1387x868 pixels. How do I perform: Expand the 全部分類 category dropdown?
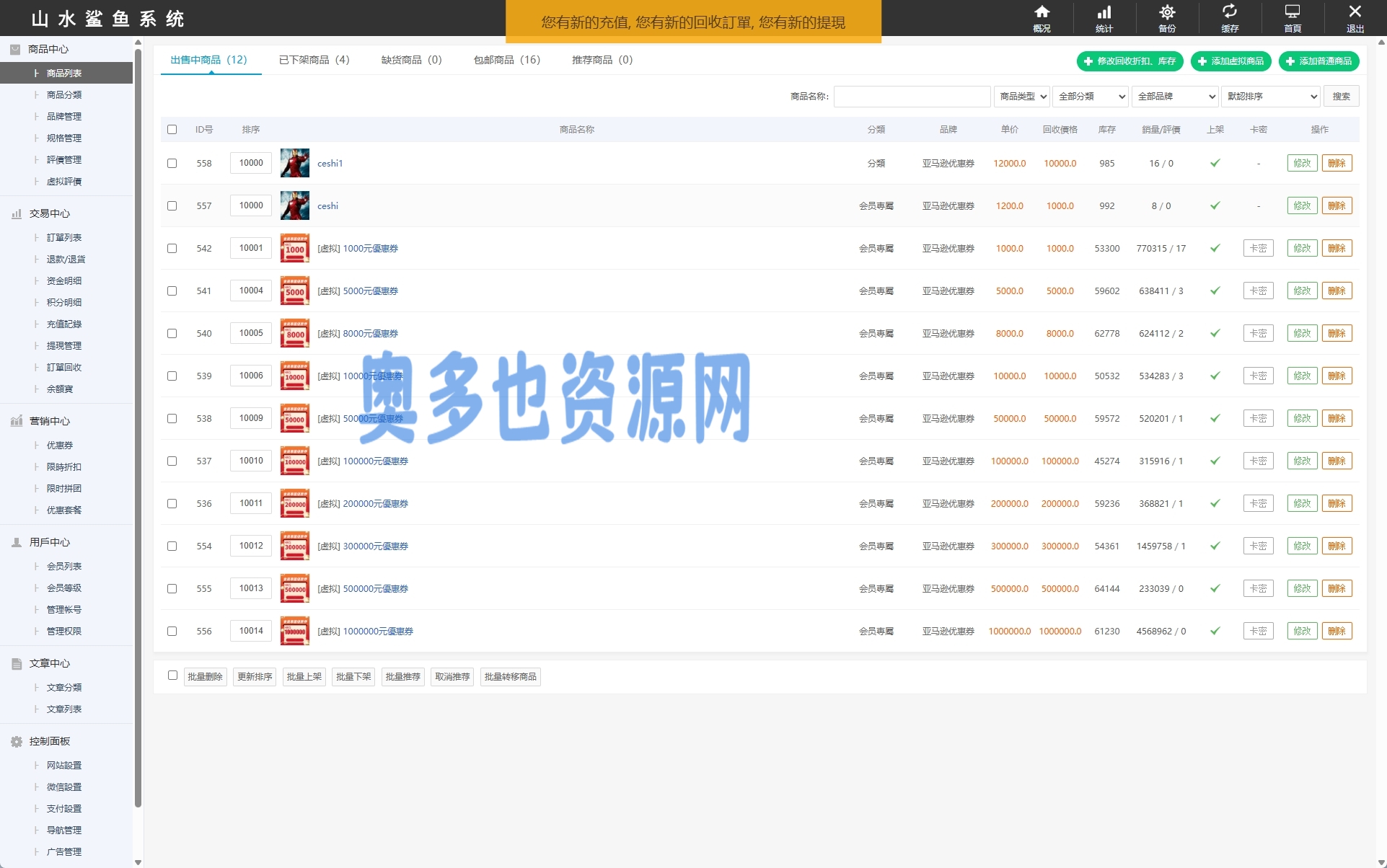click(1091, 96)
